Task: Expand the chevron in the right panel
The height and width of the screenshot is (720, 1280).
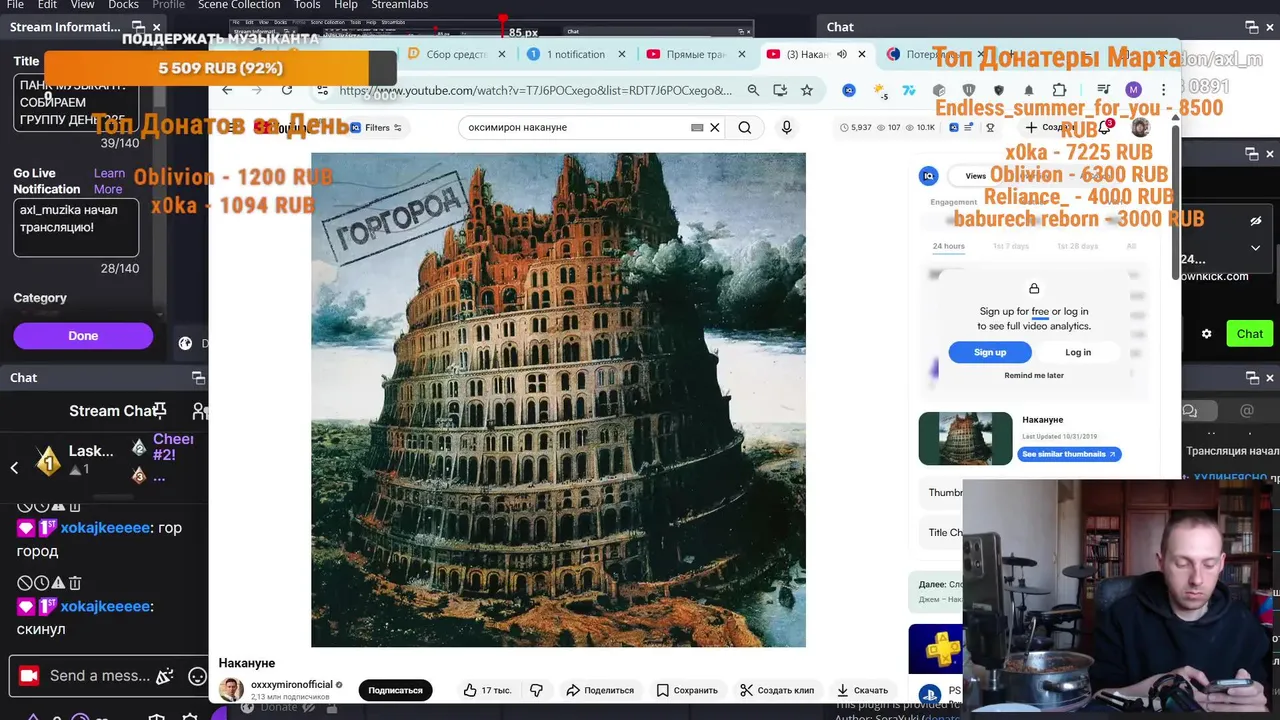Action: coord(1256,247)
